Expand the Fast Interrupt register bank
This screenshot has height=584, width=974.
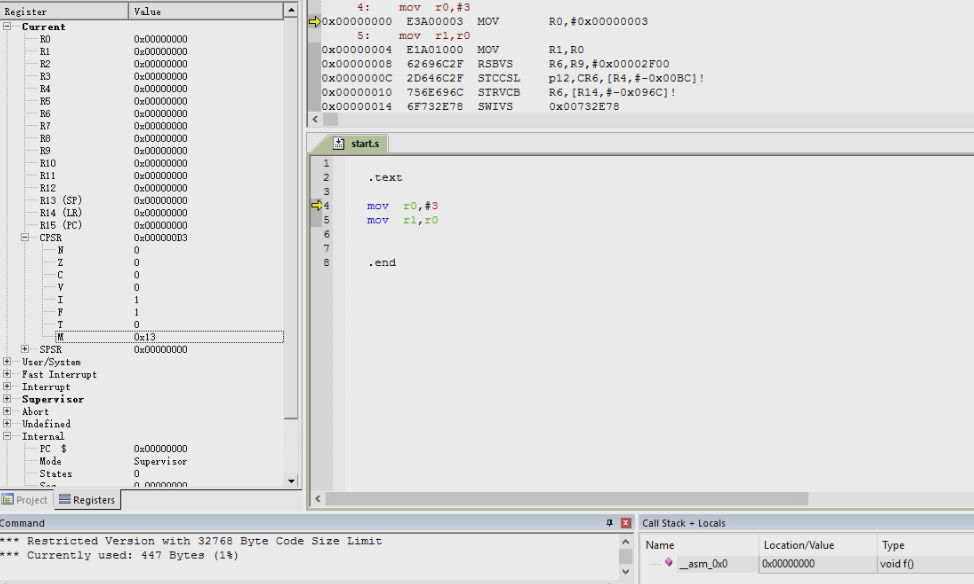8,374
